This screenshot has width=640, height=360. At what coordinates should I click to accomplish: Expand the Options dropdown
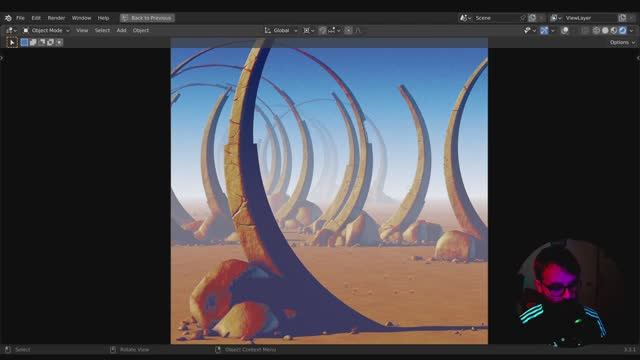click(x=622, y=42)
